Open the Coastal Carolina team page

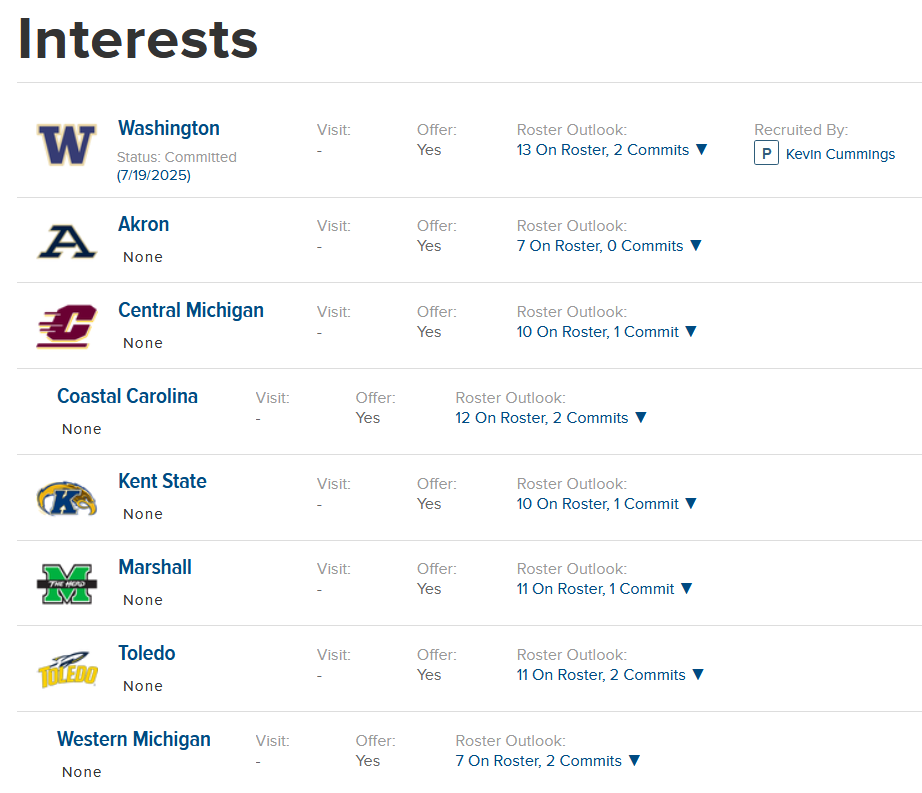point(127,396)
